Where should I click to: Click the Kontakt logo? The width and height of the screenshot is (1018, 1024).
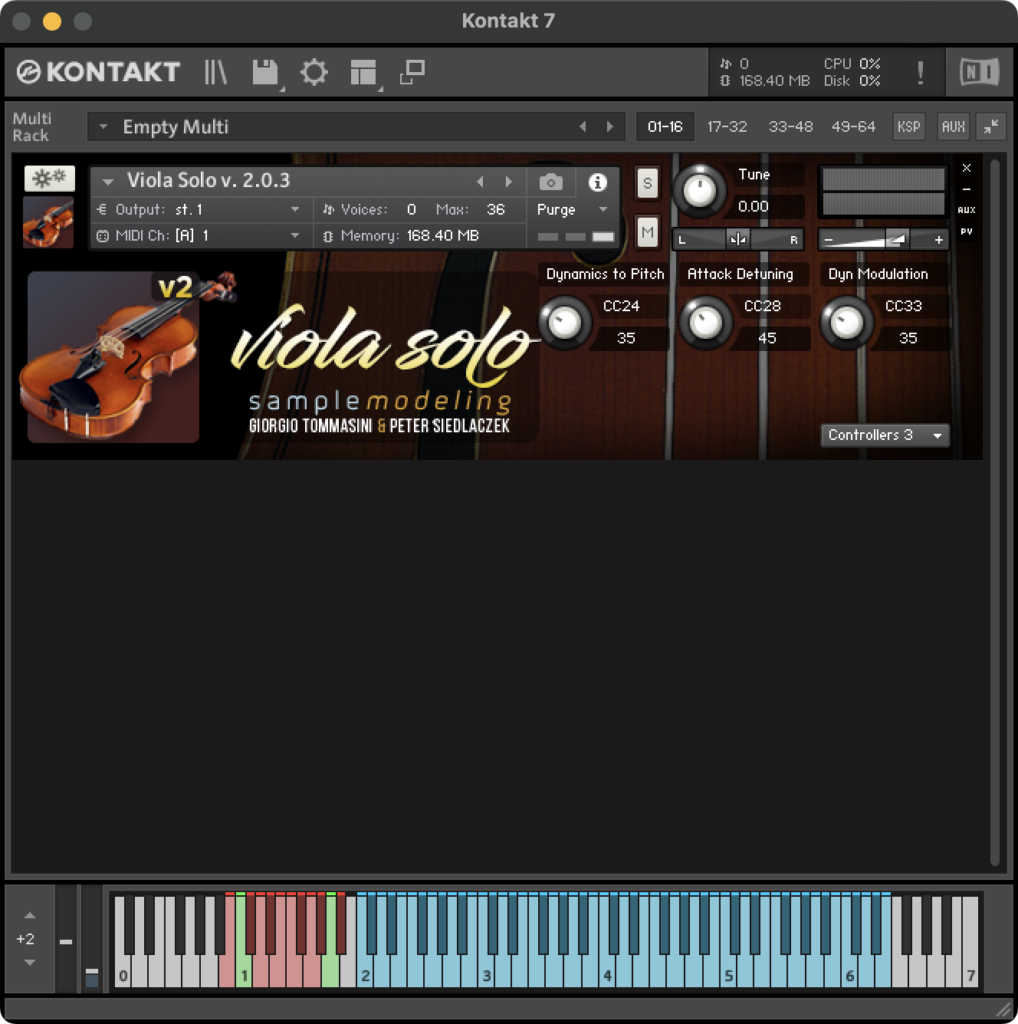pyautogui.click(x=98, y=72)
